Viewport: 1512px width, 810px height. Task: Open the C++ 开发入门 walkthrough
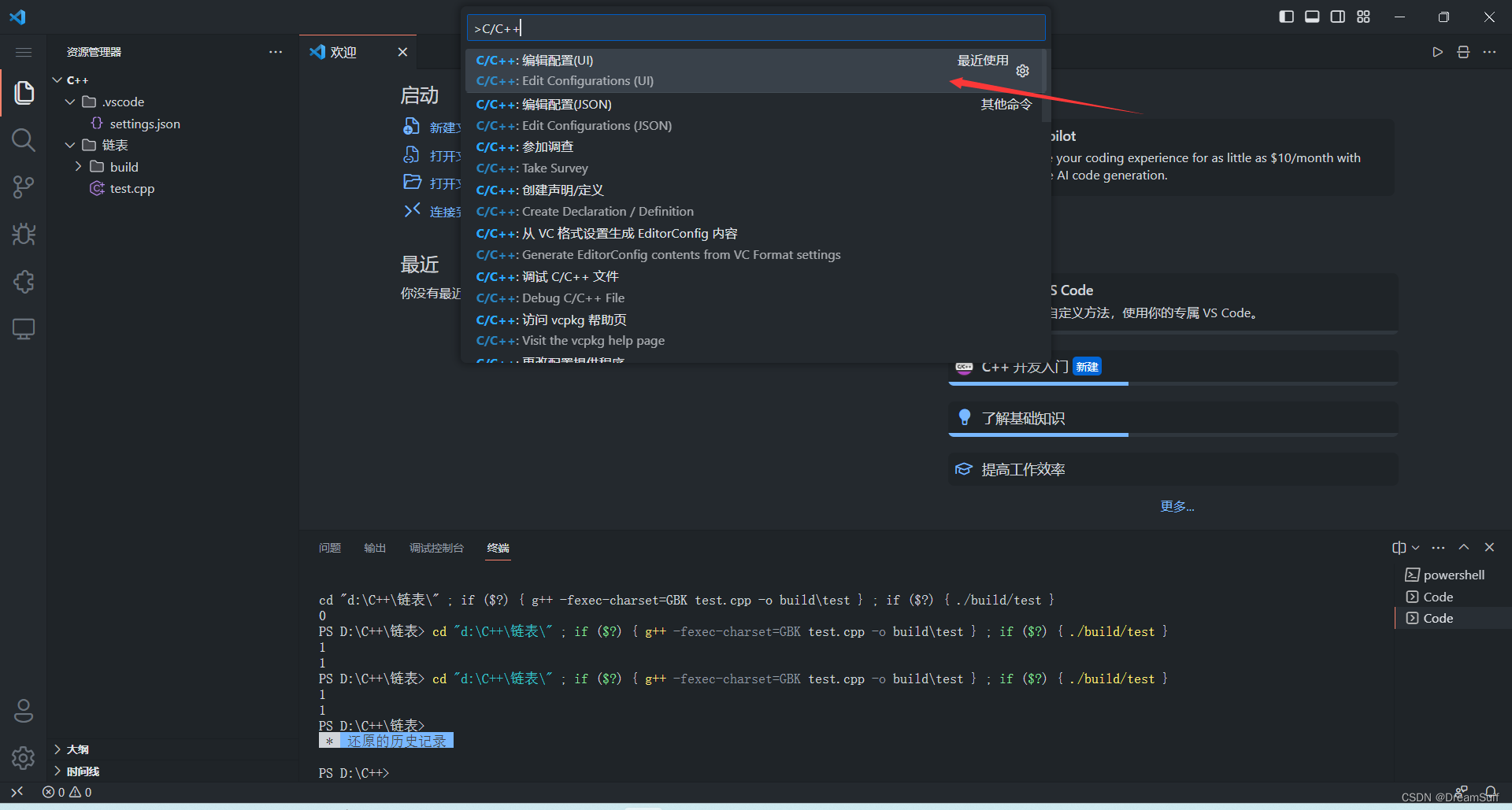[x=1173, y=368]
